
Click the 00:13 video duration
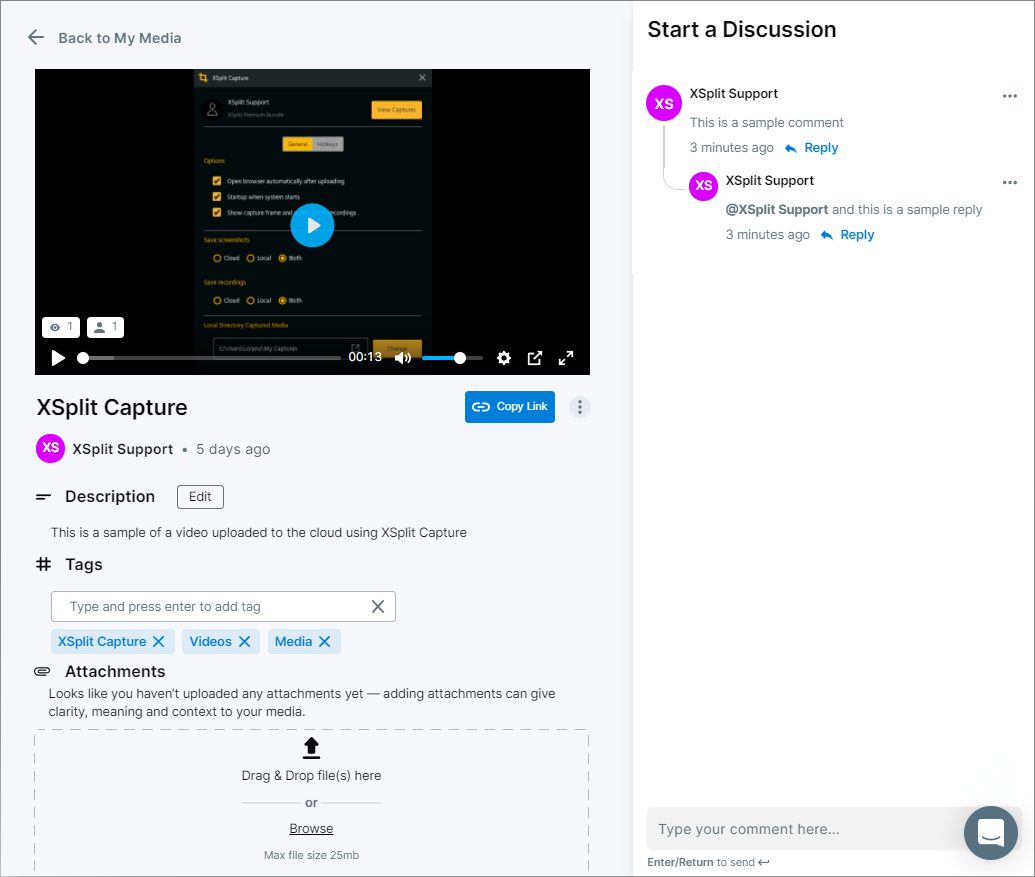click(365, 357)
